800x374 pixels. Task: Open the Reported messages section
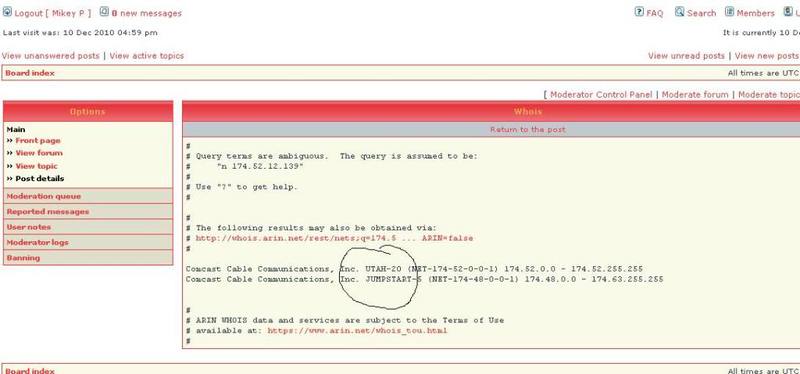[x=88, y=211]
